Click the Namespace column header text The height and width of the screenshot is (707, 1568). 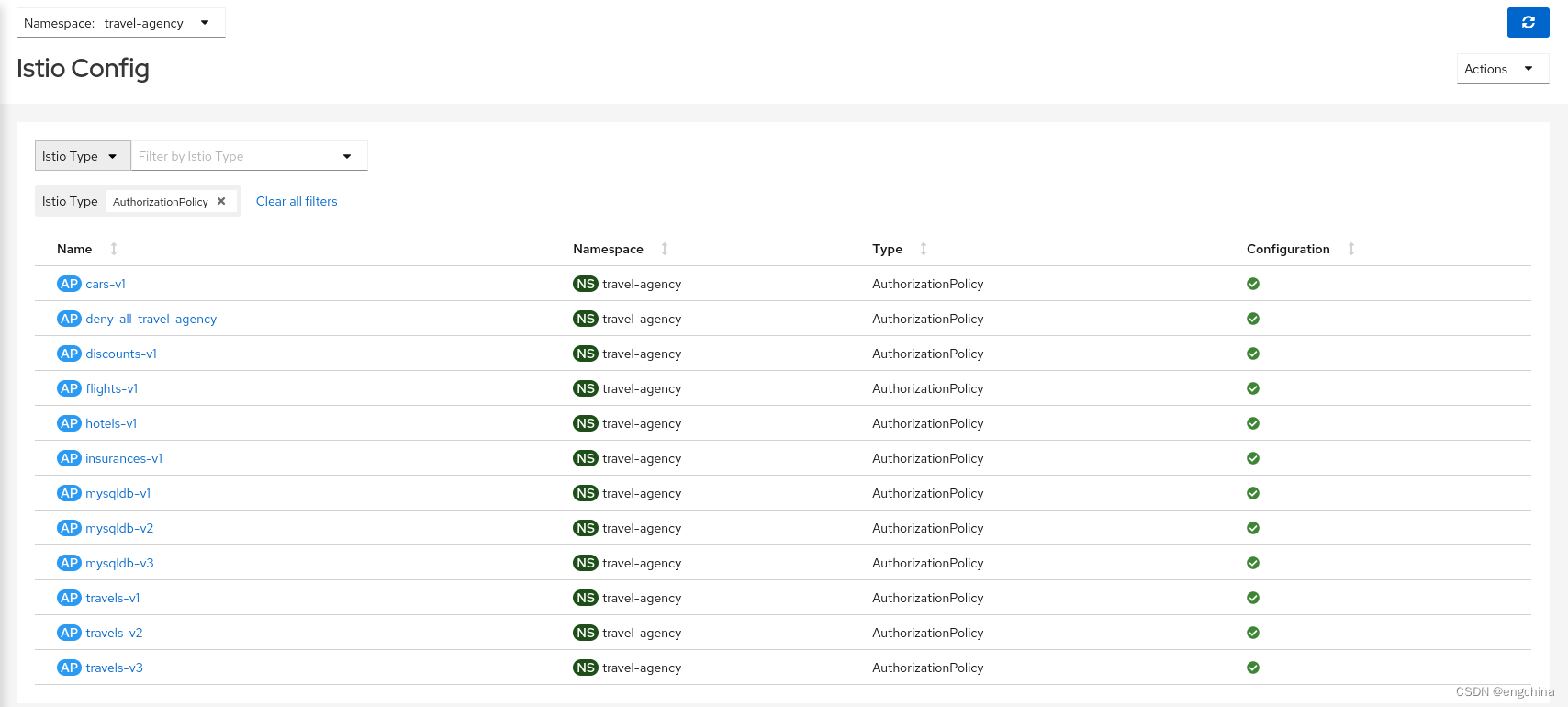[x=608, y=249]
